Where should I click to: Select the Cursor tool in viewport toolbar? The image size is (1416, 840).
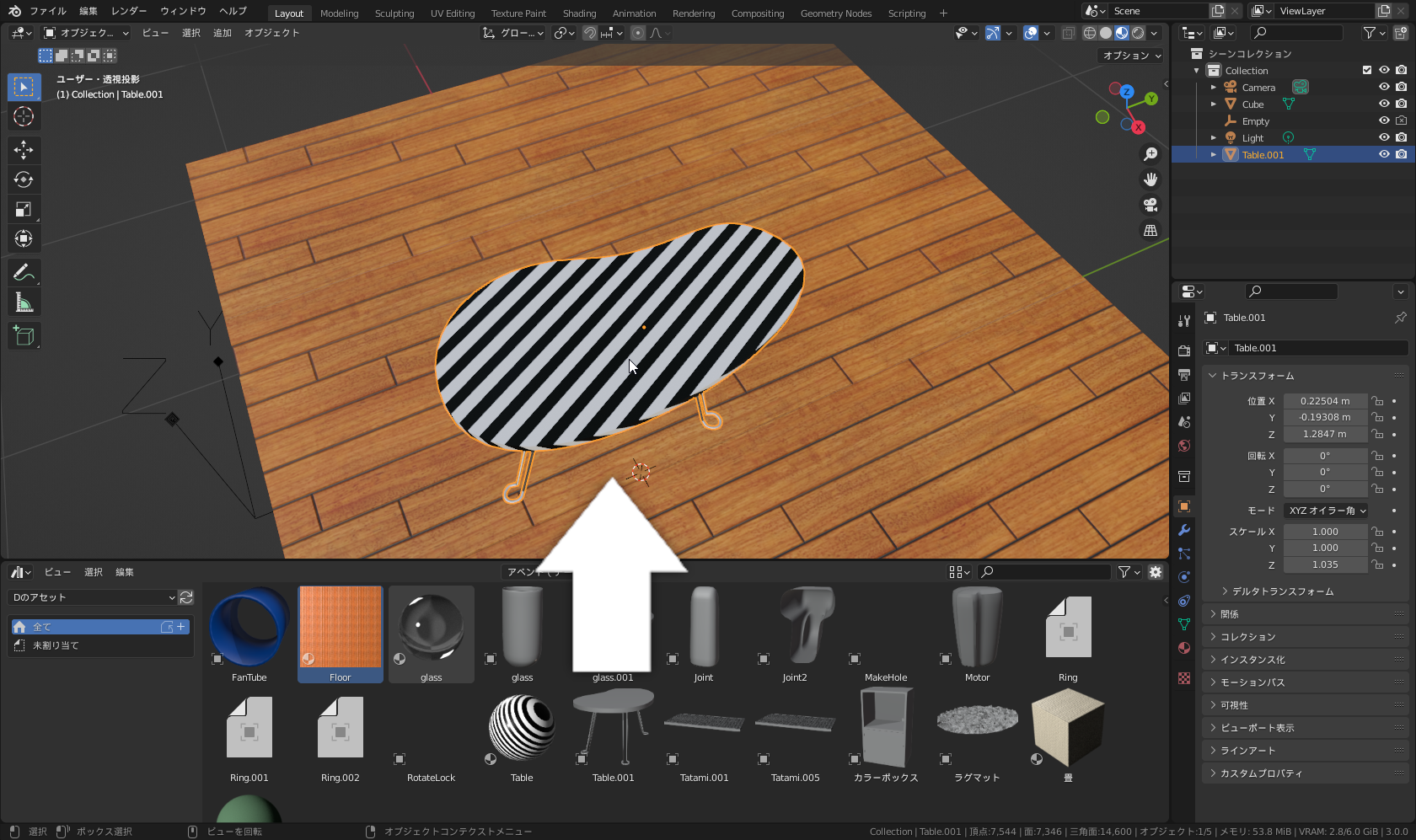[x=24, y=116]
